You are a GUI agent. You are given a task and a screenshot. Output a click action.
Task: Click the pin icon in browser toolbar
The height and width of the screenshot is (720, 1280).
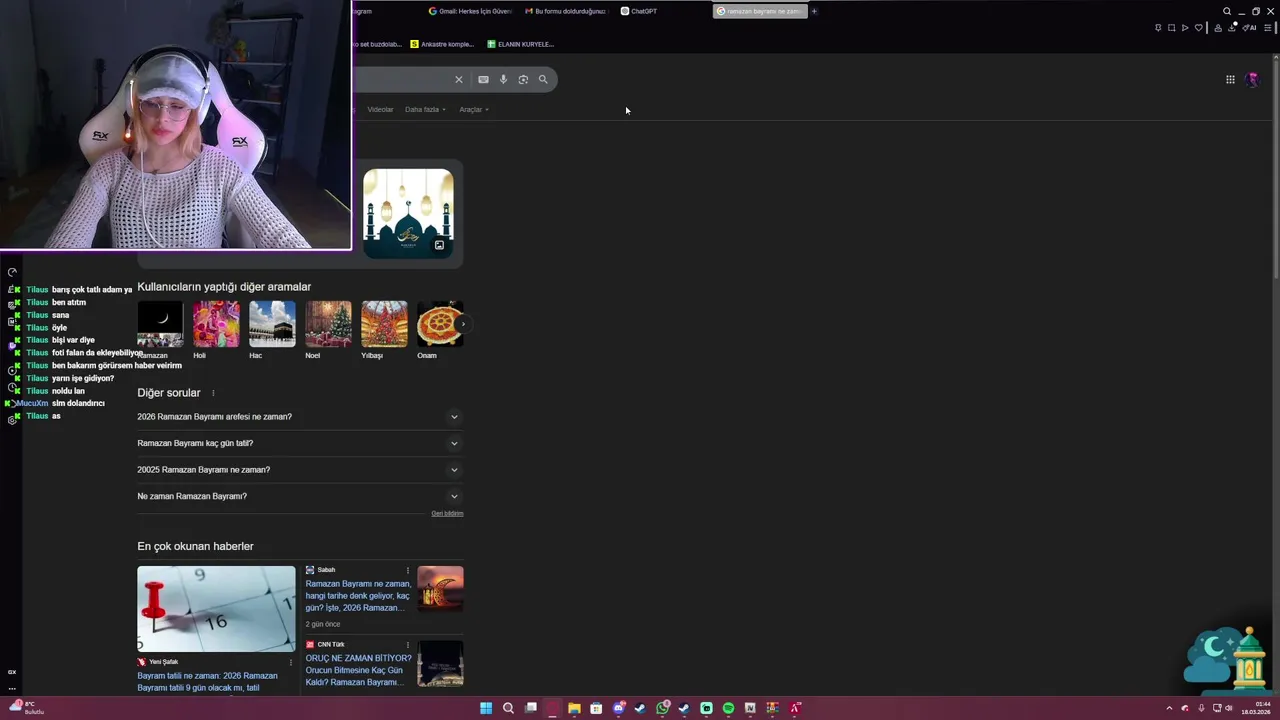[1158, 28]
